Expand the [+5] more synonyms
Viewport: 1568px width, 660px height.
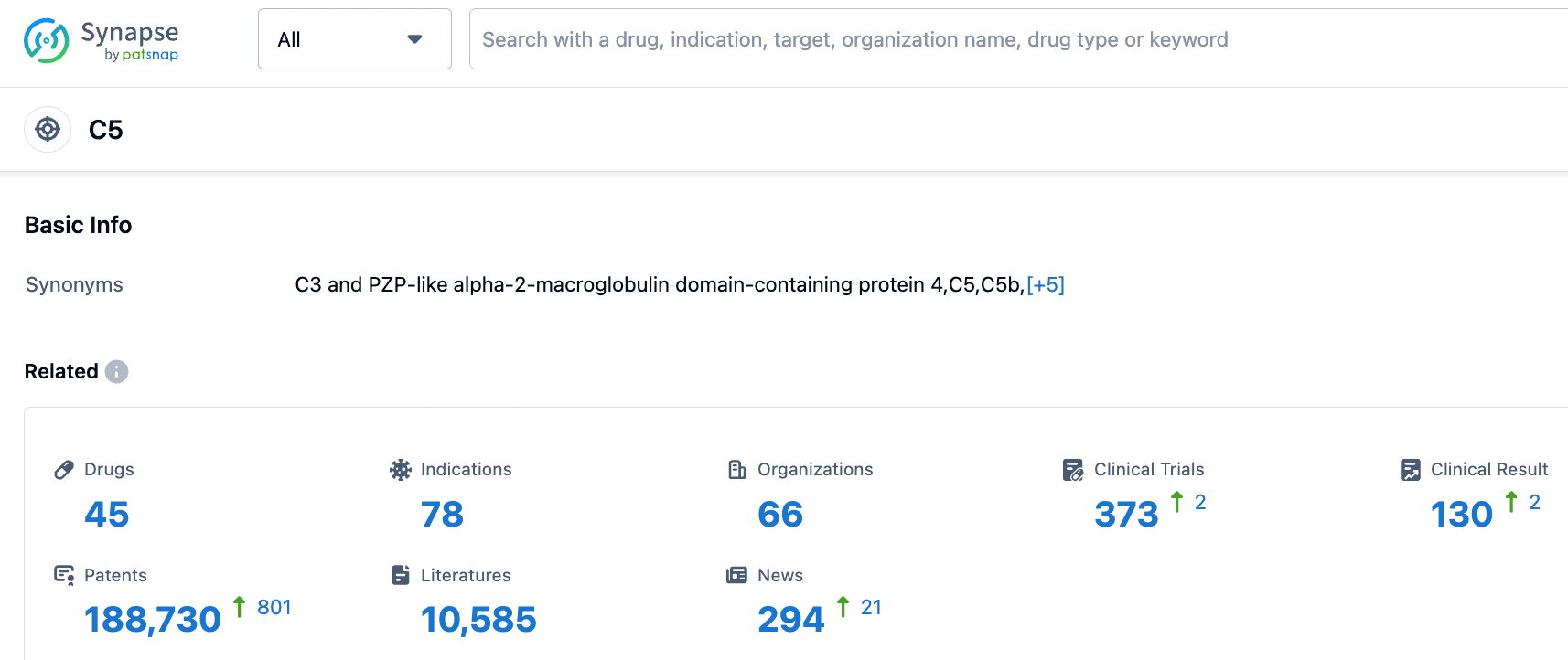click(x=1046, y=285)
